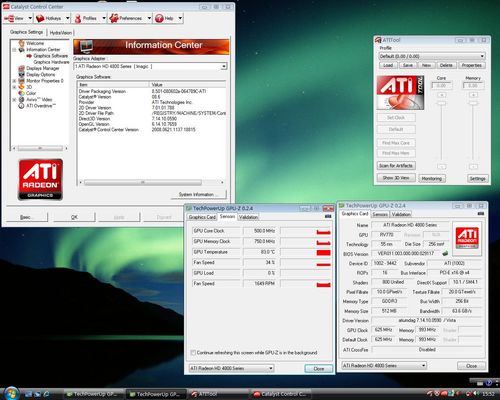The image size is (500, 400).
Task: Click the Core clock value field
Action: click(x=442, y=86)
